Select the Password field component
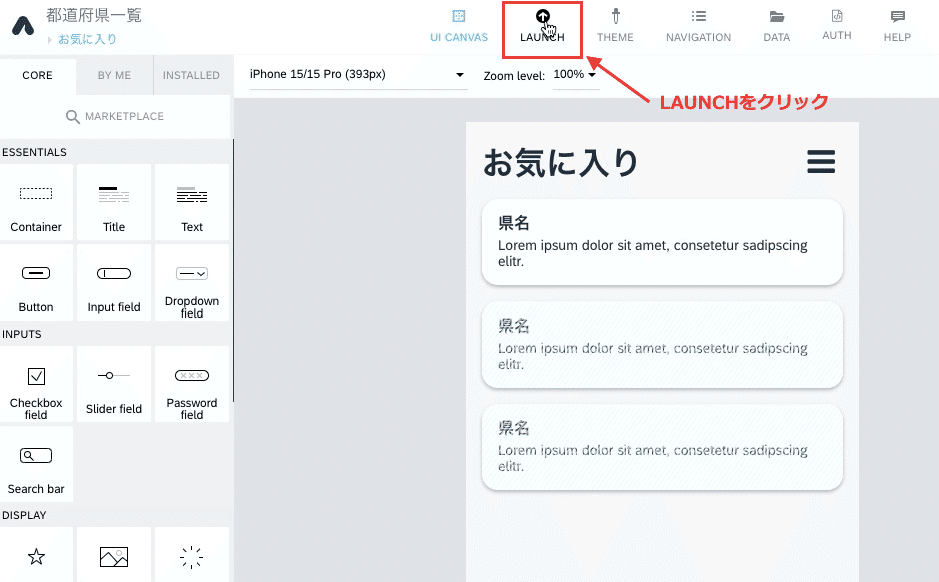 (192, 384)
